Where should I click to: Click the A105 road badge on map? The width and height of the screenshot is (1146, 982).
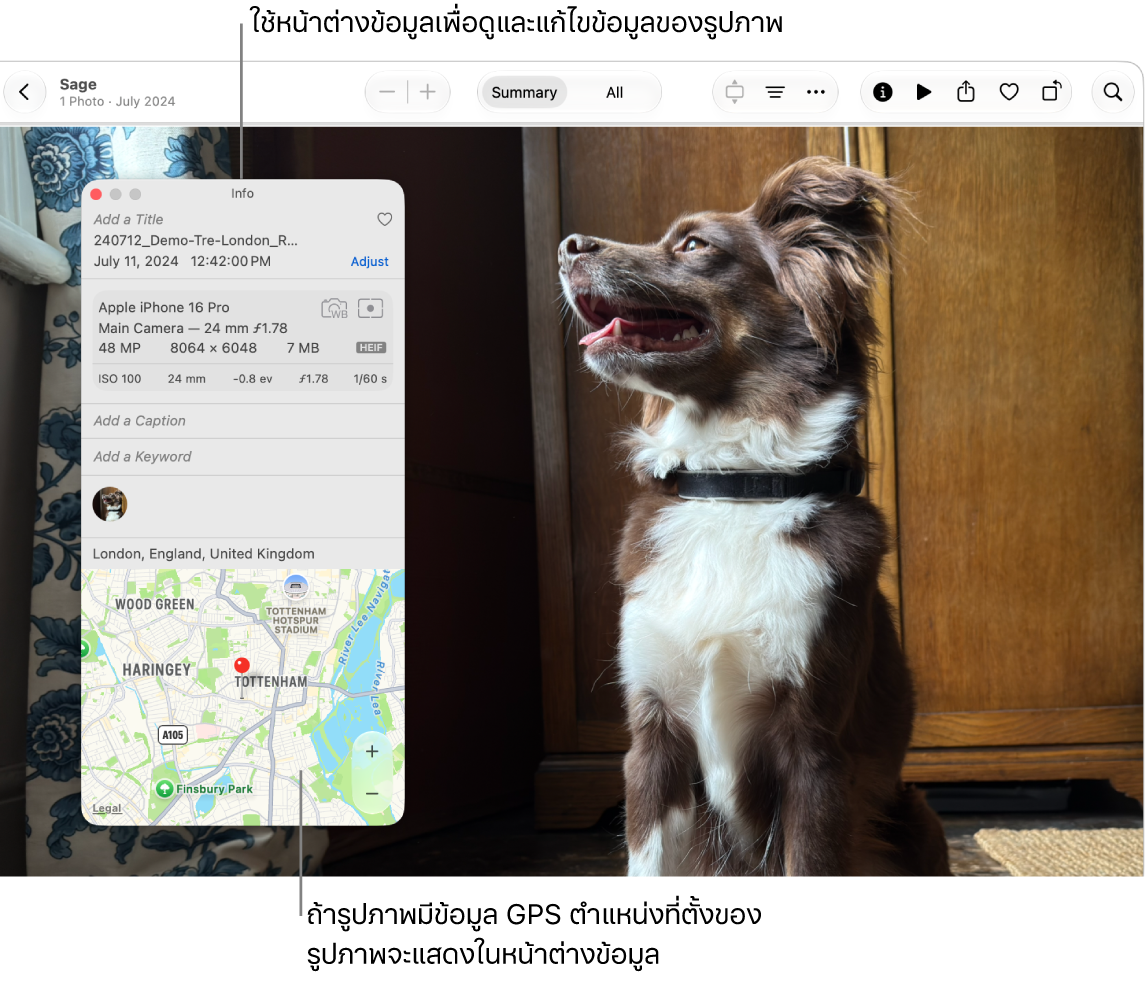click(173, 735)
